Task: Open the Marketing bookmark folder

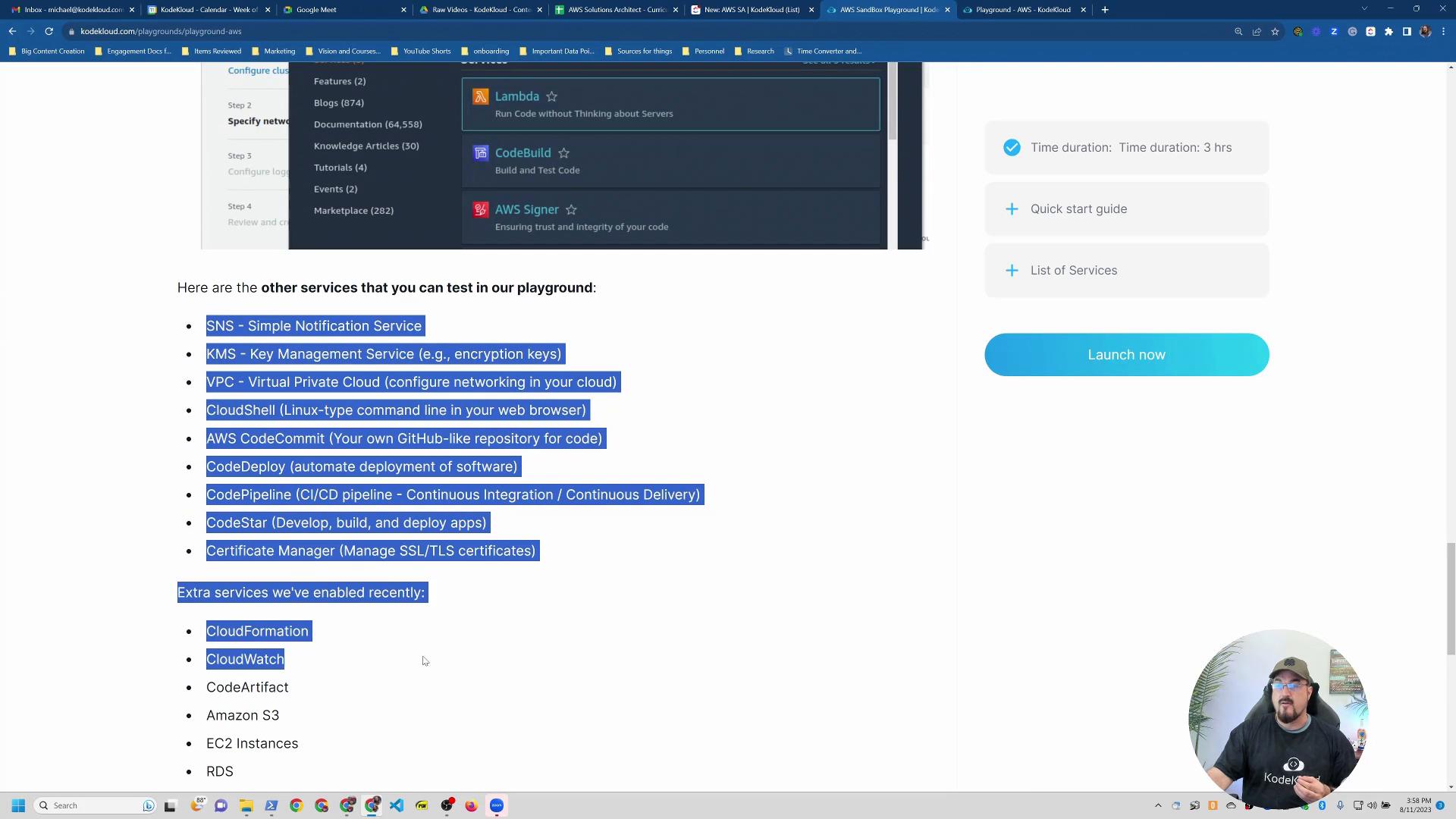Action: coord(273,52)
